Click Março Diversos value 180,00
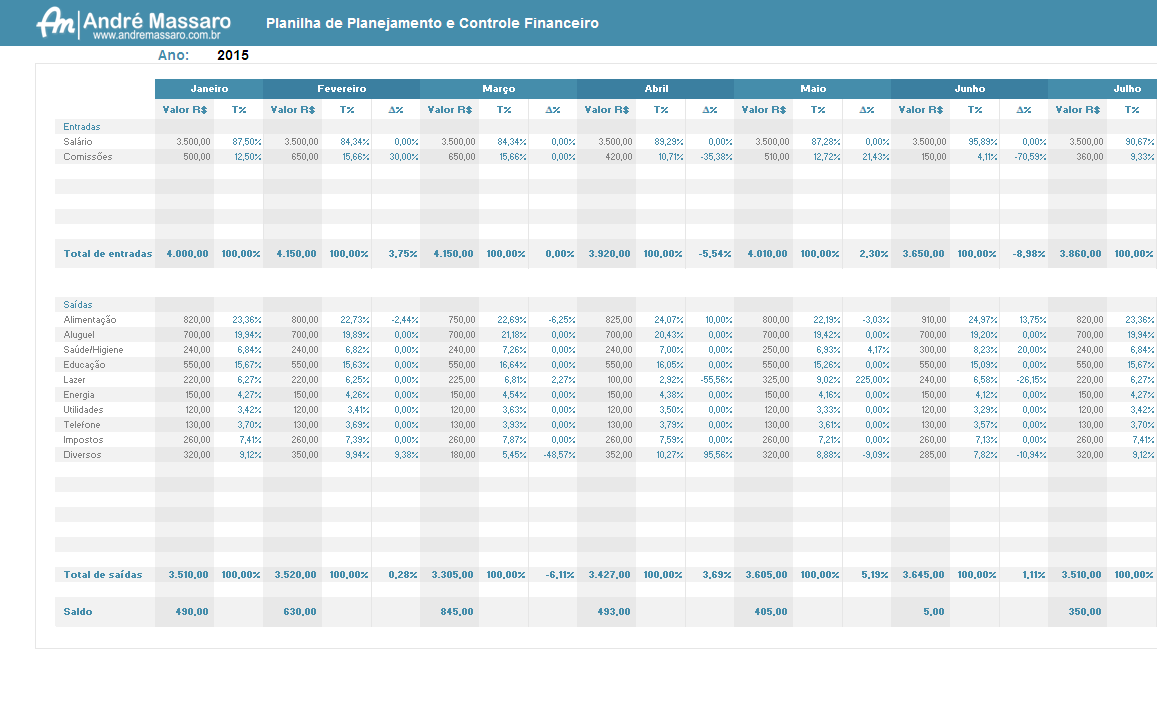This screenshot has width=1157, height=702. pos(463,455)
